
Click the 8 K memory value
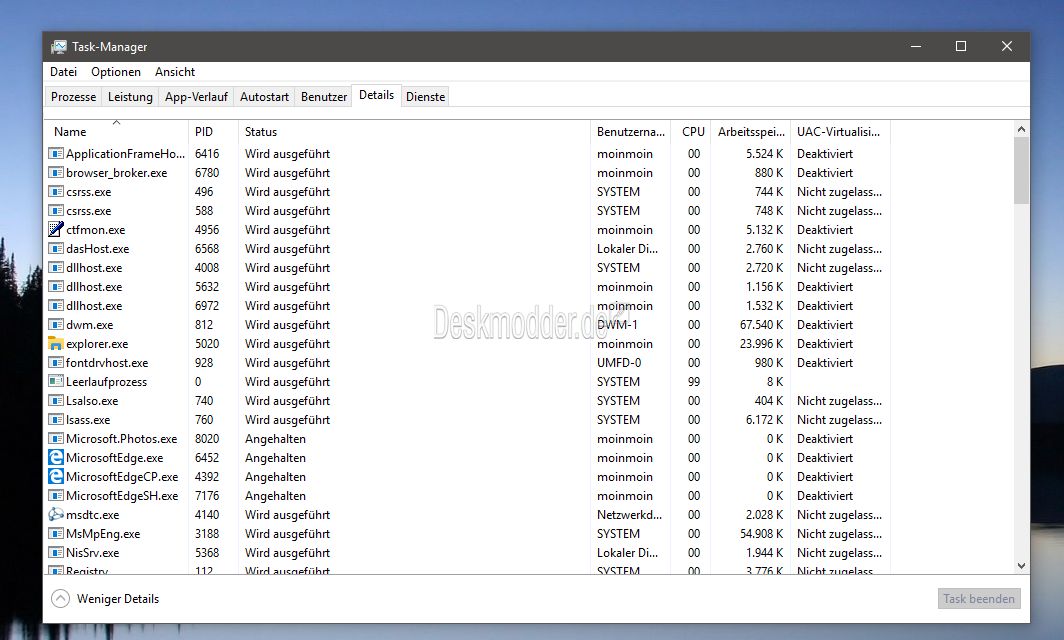(775, 381)
